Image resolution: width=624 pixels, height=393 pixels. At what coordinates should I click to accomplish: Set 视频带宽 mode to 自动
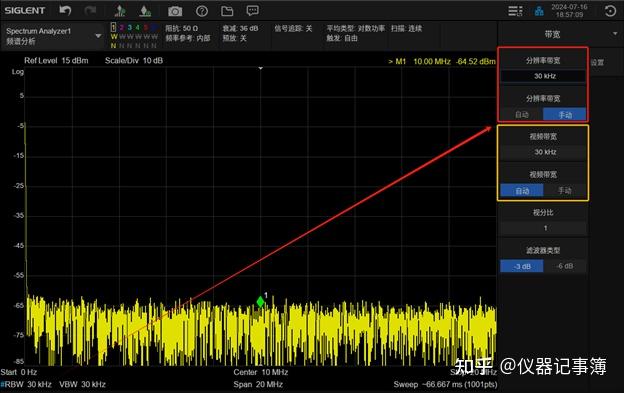click(522, 191)
